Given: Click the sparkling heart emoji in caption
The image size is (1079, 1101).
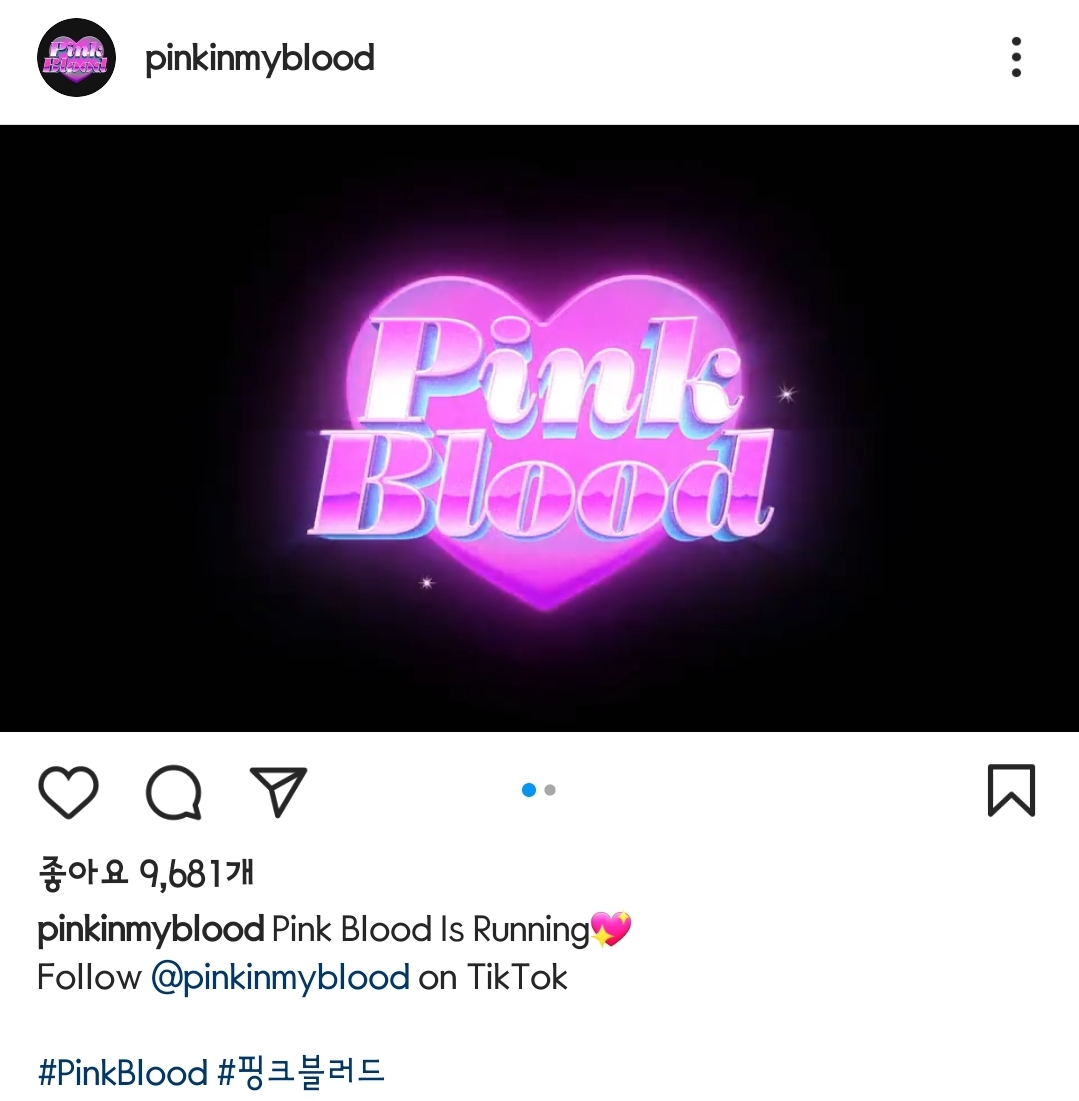Looking at the screenshot, I should (611, 930).
